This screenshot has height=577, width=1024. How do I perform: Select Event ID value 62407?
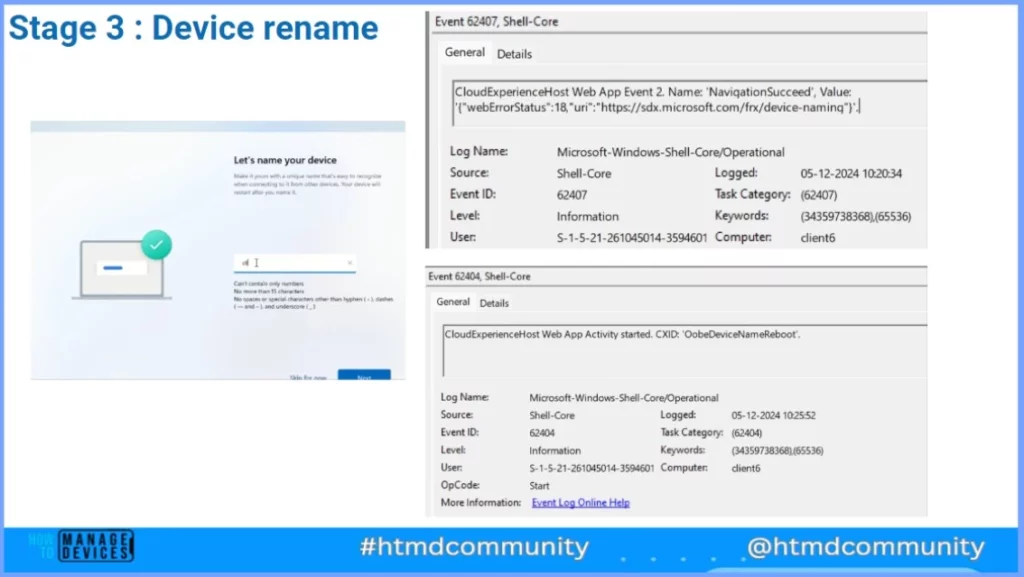571,195
